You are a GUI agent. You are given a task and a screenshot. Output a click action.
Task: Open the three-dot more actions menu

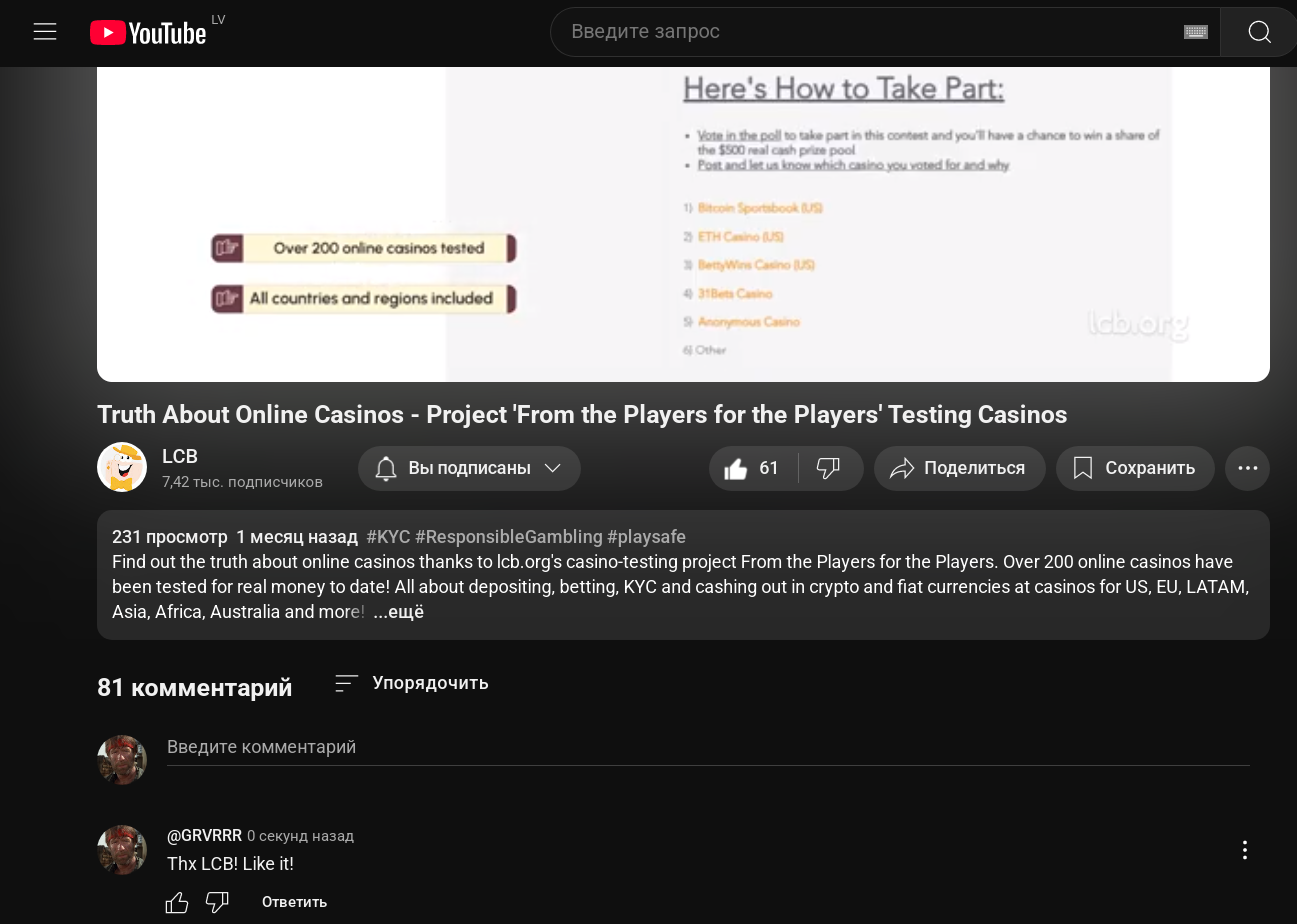point(1247,468)
